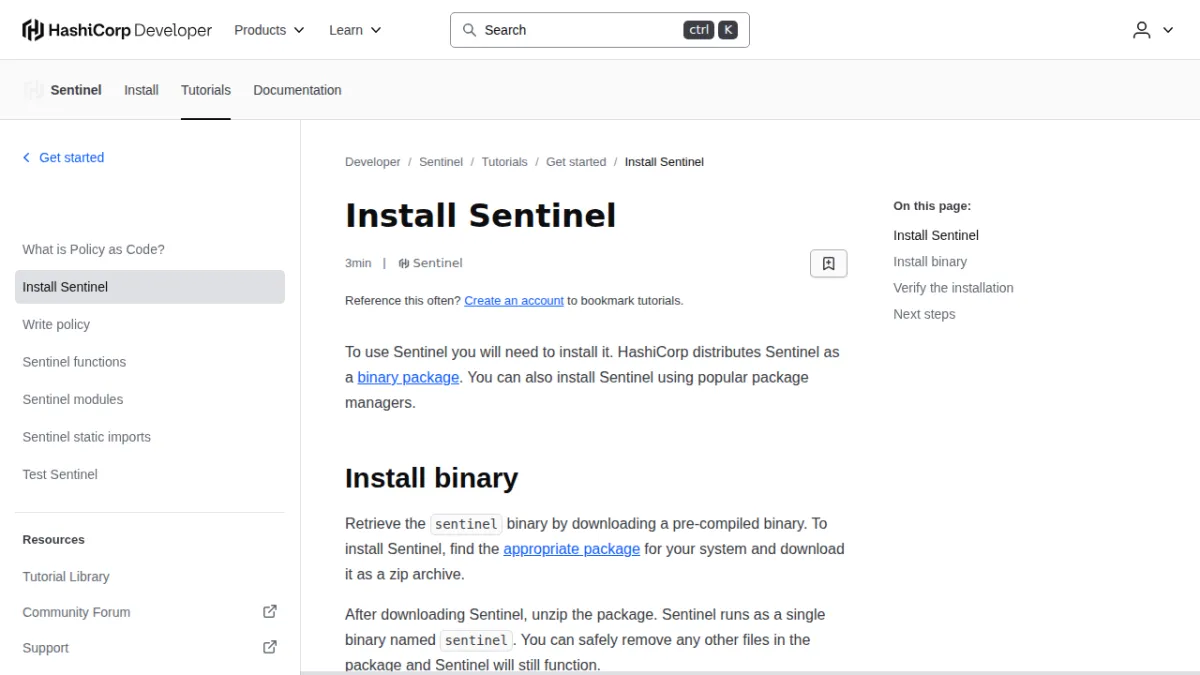Click the search magnifier icon

[469, 30]
